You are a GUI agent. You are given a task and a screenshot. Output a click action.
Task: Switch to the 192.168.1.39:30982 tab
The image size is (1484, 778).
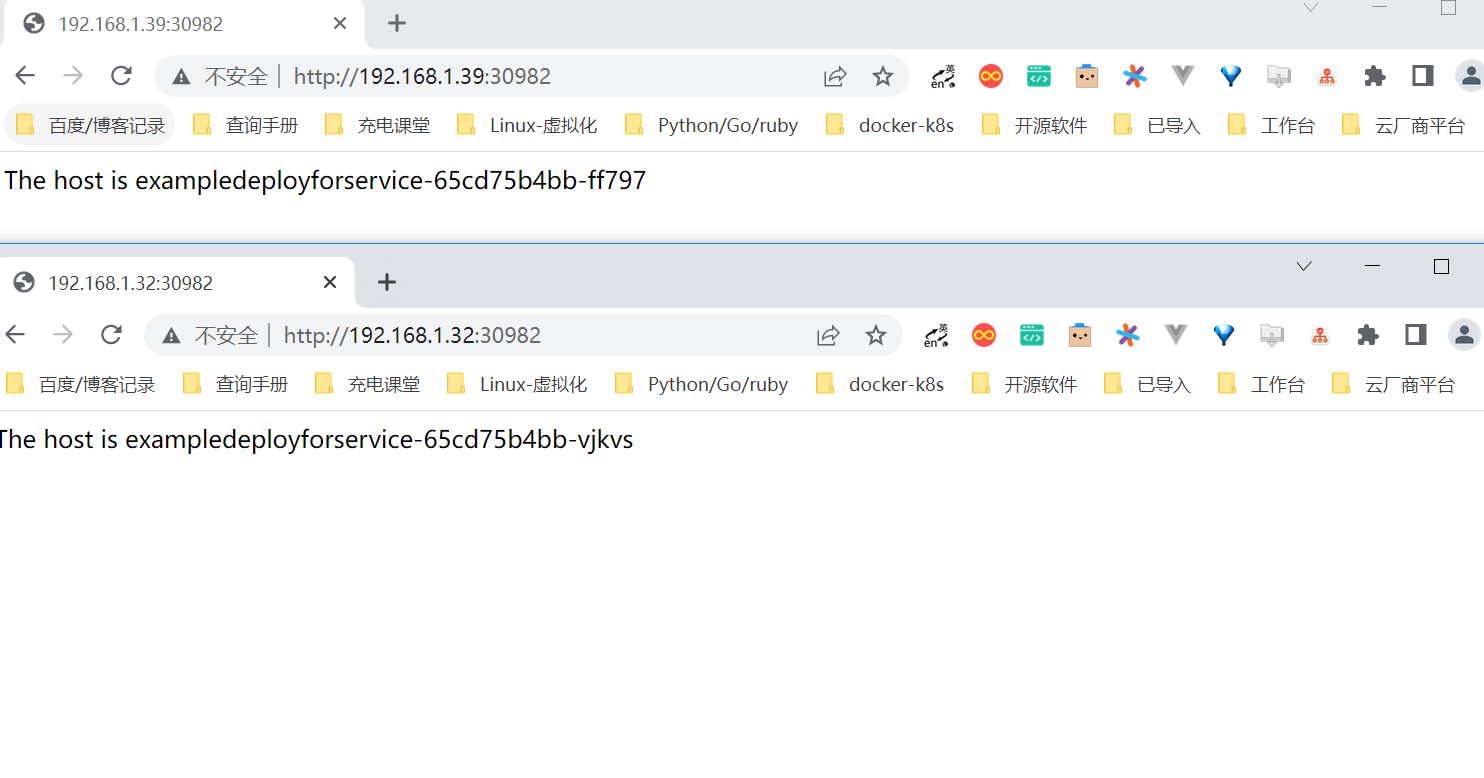[x=183, y=24]
